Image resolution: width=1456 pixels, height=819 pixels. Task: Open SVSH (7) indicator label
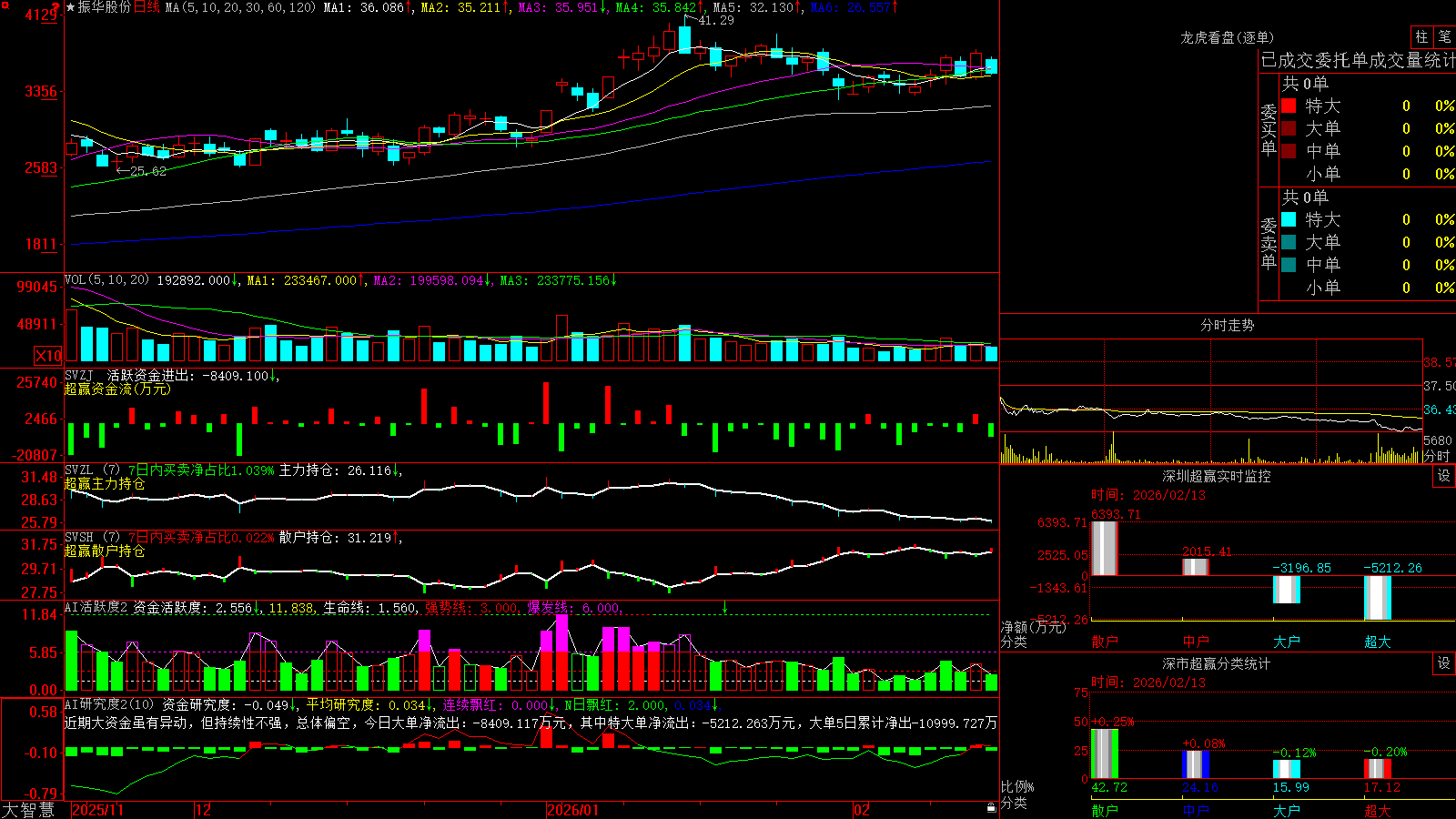92,538
